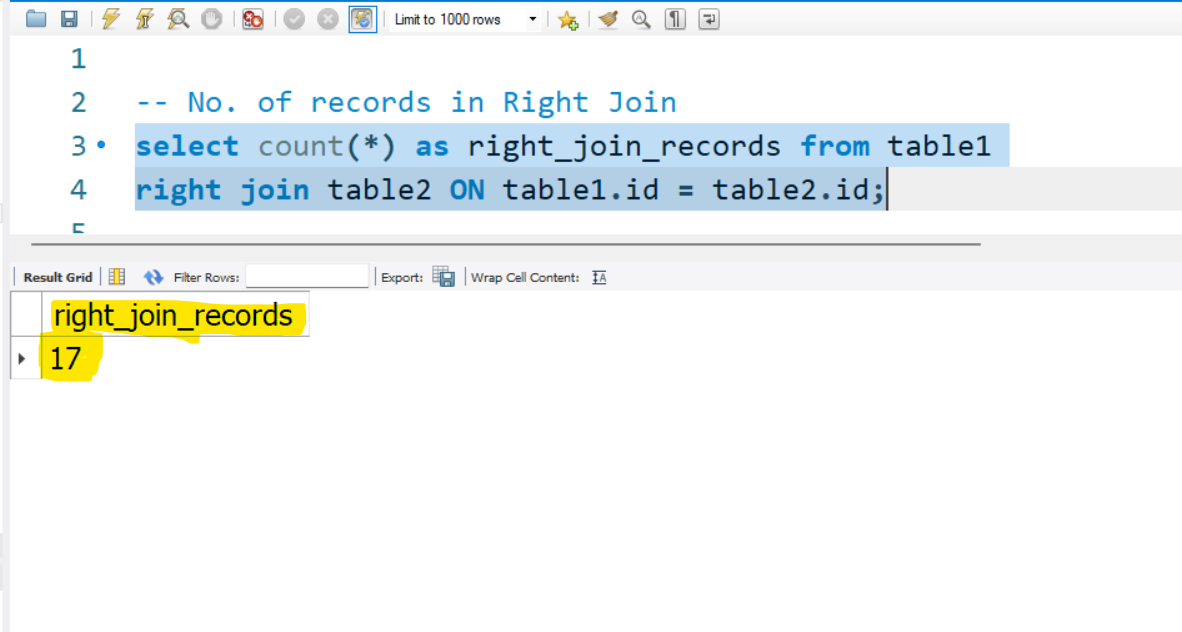Click the result grid view icon

coord(117,277)
